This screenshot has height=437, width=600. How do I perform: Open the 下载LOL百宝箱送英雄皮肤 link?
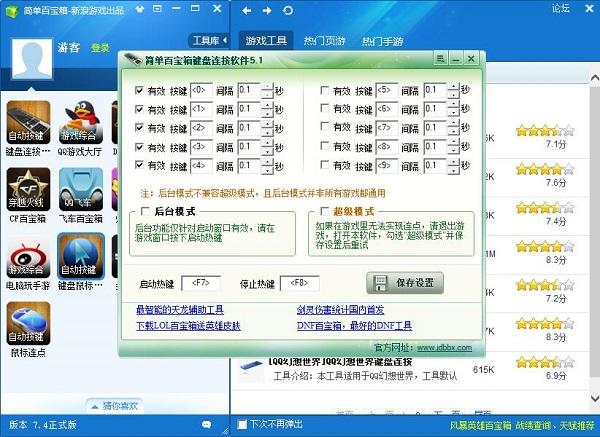pyautogui.click(x=188, y=325)
